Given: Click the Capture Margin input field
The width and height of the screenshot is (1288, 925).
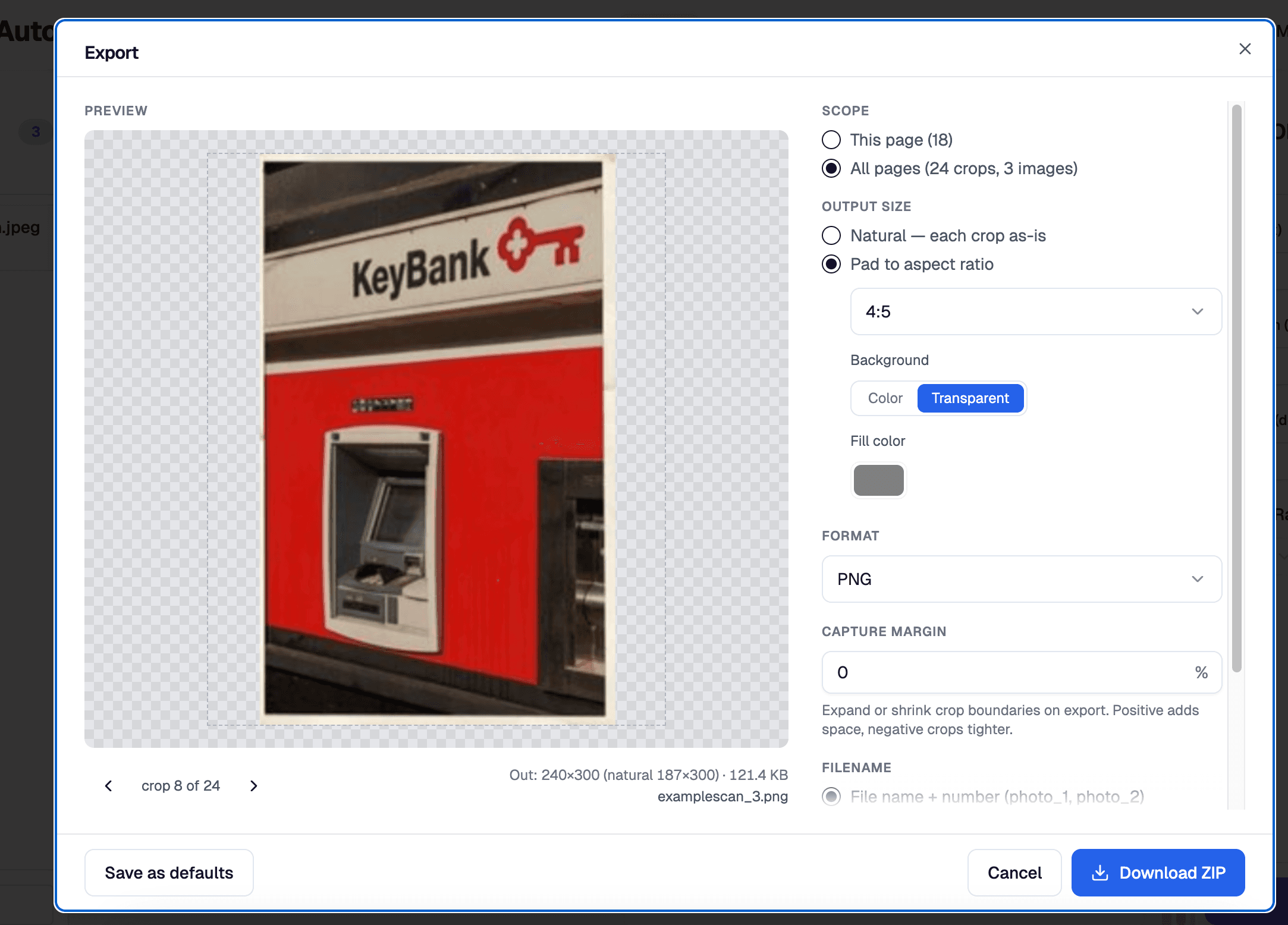Looking at the screenshot, I should click(1022, 672).
